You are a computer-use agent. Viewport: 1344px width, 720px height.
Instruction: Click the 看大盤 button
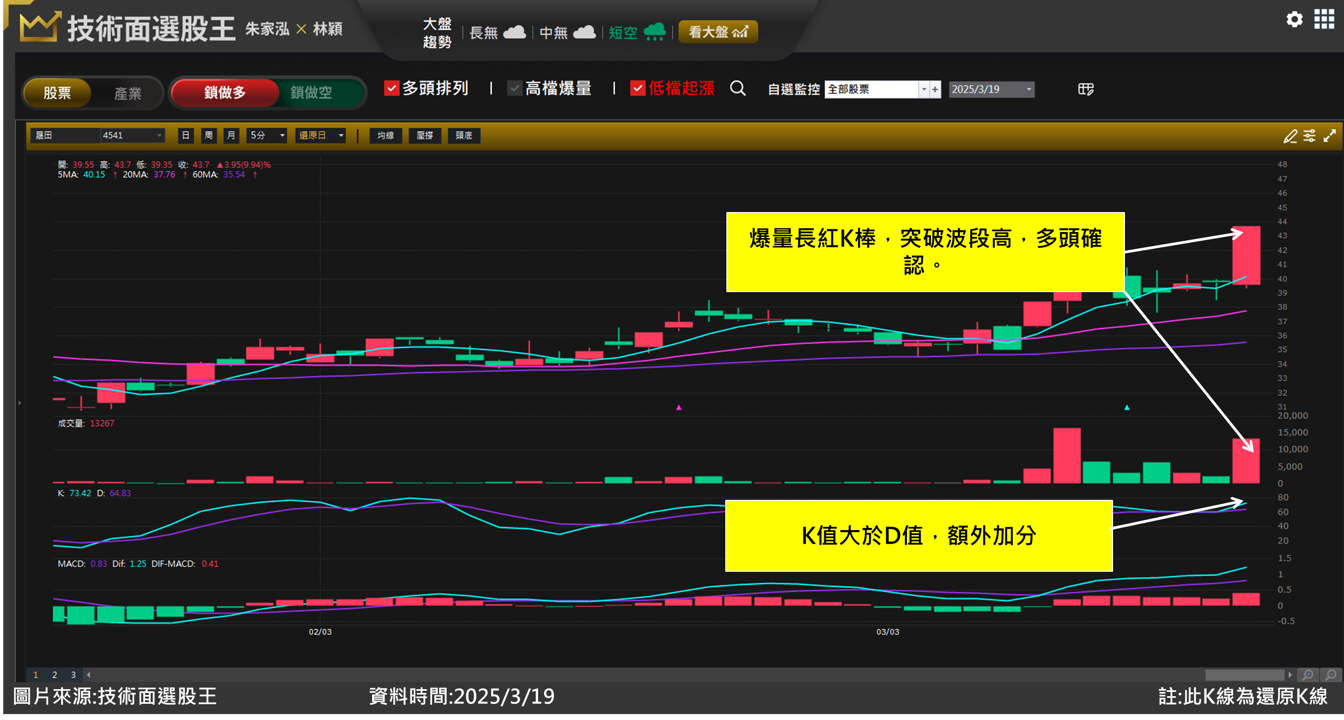click(718, 32)
